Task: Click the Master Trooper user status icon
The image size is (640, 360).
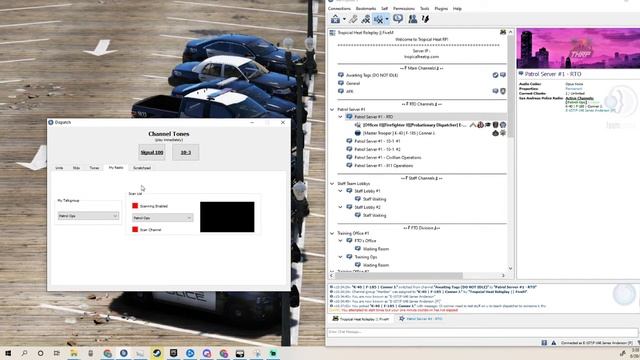Action: pyautogui.click(x=358, y=133)
